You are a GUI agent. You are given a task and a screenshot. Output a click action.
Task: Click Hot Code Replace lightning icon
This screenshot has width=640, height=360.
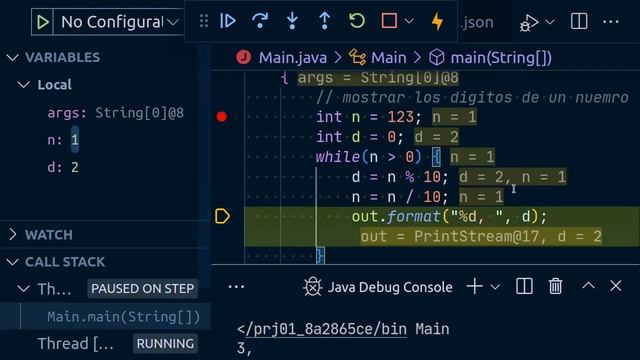[437, 21]
